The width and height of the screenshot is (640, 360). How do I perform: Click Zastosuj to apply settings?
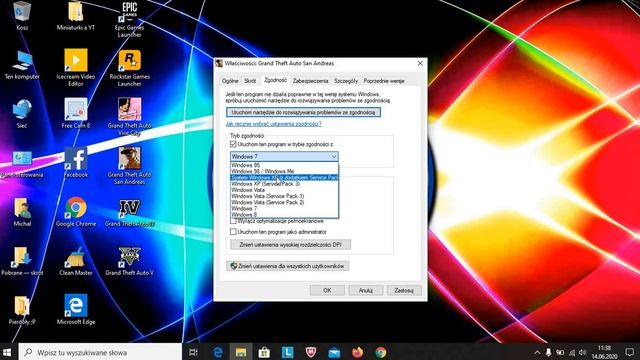404,290
